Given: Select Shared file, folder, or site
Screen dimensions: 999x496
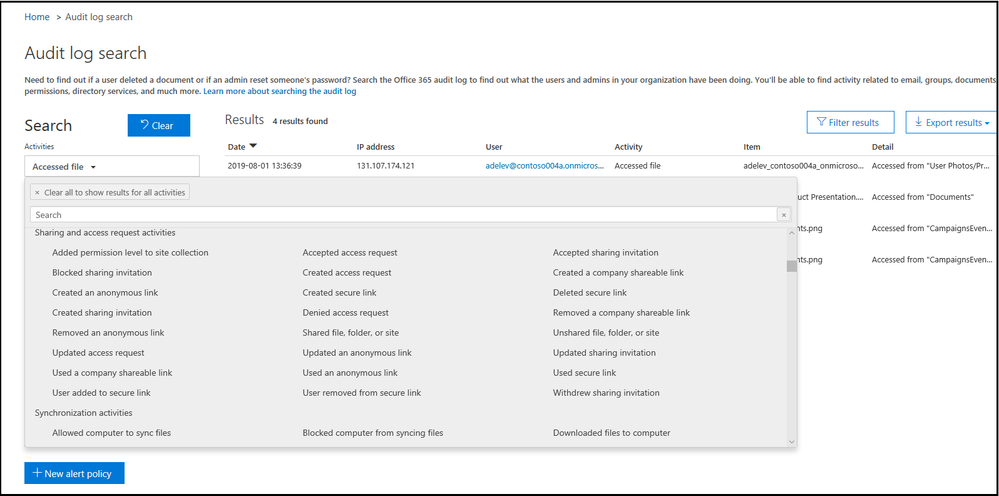Looking at the screenshot, I should [x=351, y=333].
